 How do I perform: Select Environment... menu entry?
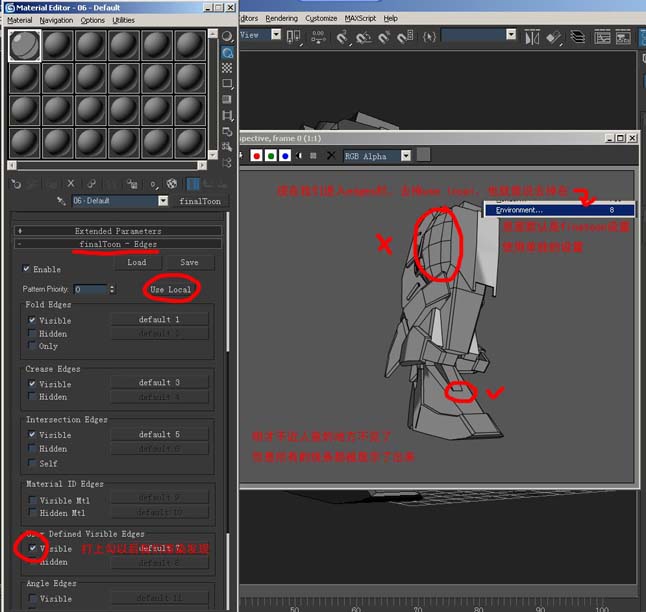click(x=559, y=210)
